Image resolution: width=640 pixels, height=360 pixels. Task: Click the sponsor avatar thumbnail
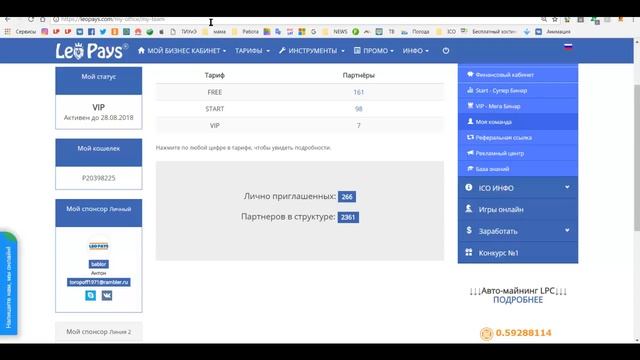click(x=99, y=246)
